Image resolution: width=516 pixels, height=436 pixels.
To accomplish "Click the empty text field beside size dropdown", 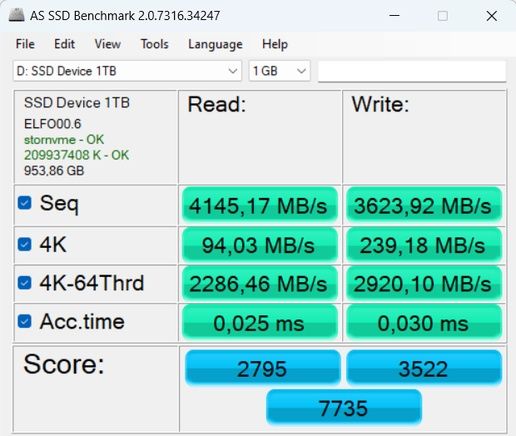I will tap(412, 71).
